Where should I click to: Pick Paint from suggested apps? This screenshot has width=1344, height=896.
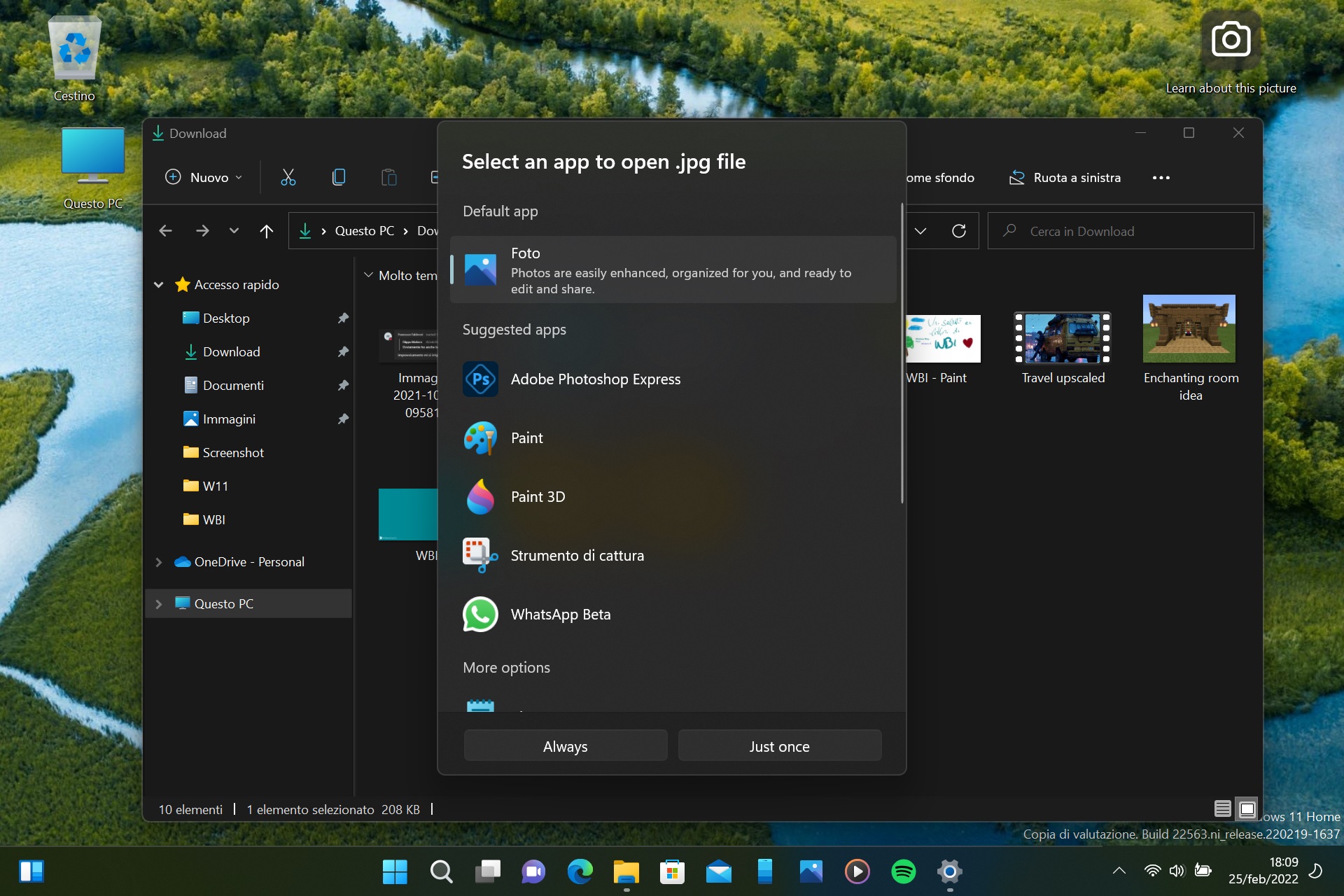point(673,437)
